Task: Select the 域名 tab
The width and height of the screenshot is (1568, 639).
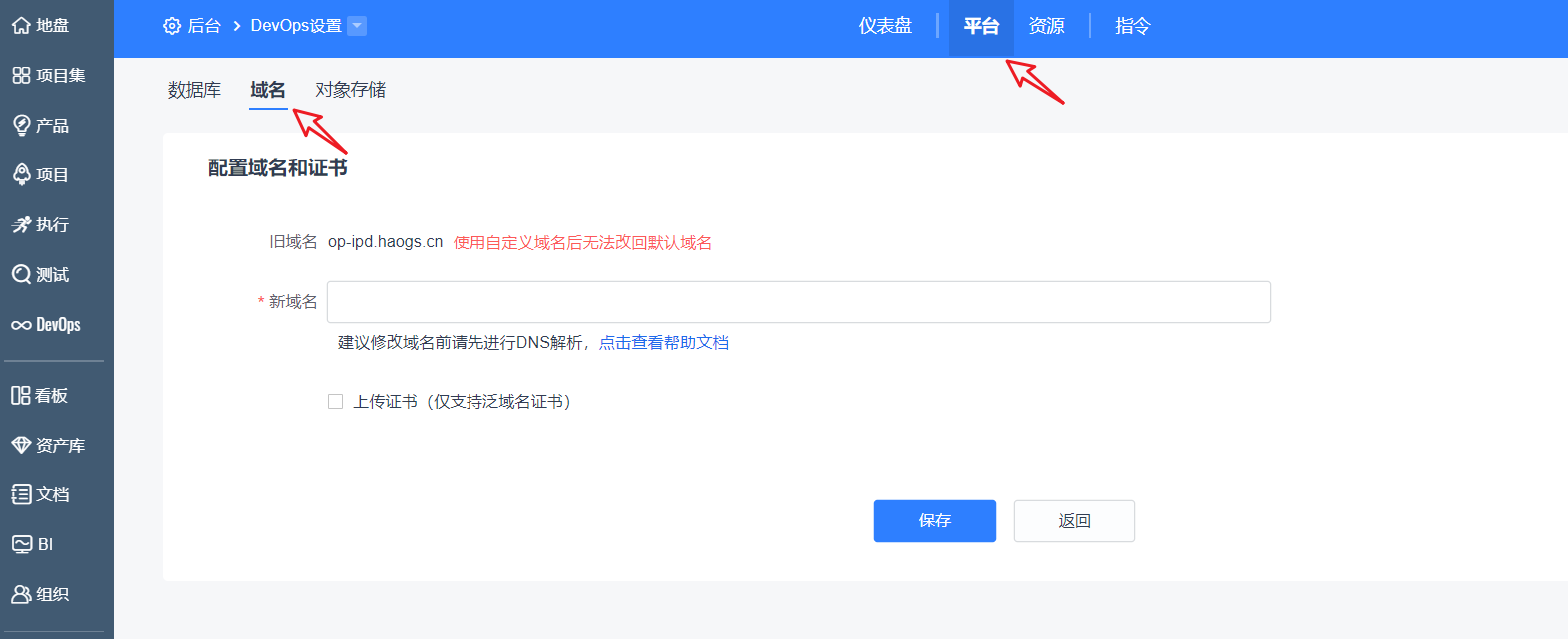Action: click(x=268, y=90)
